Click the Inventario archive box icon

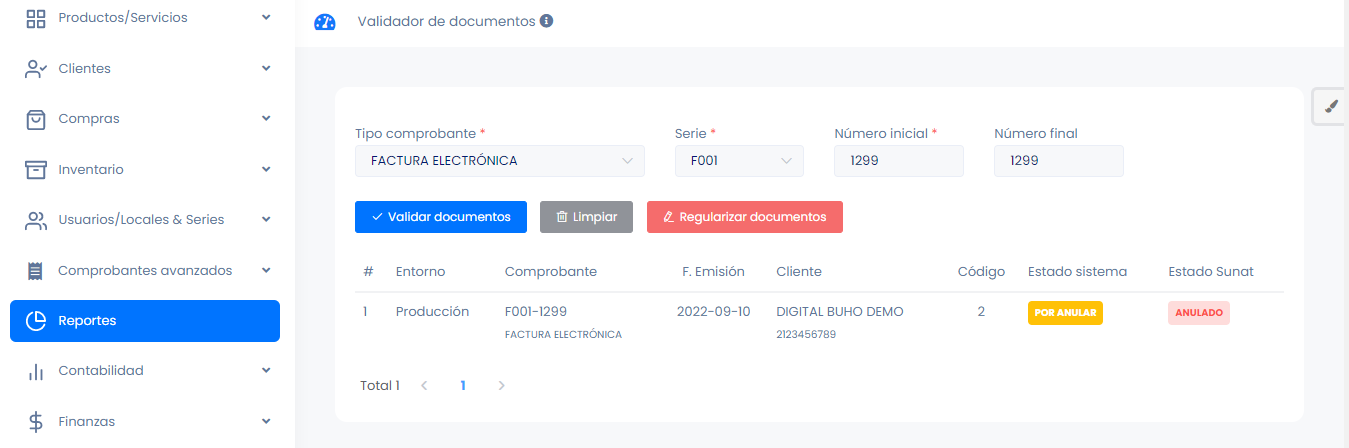36,170
